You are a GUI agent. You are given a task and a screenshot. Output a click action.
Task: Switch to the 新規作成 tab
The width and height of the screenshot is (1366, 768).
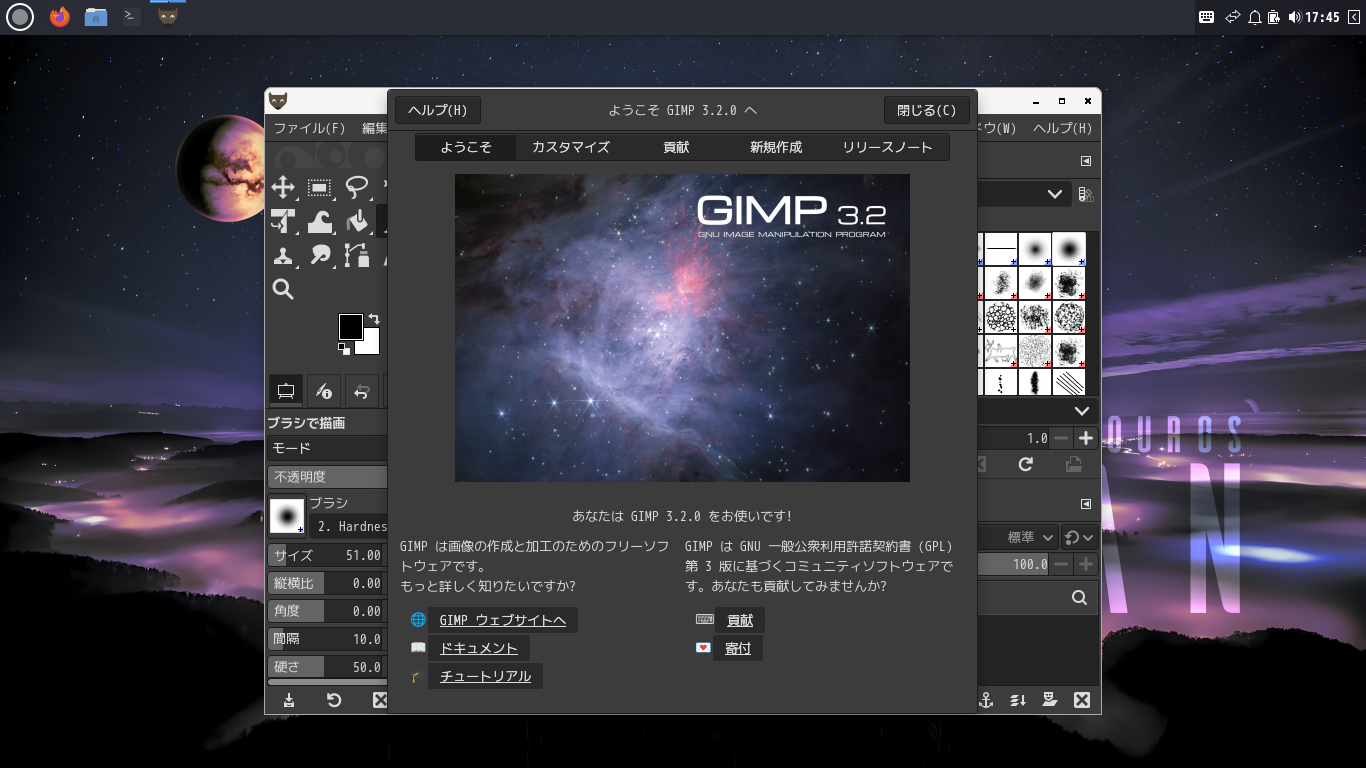[776, 147]
